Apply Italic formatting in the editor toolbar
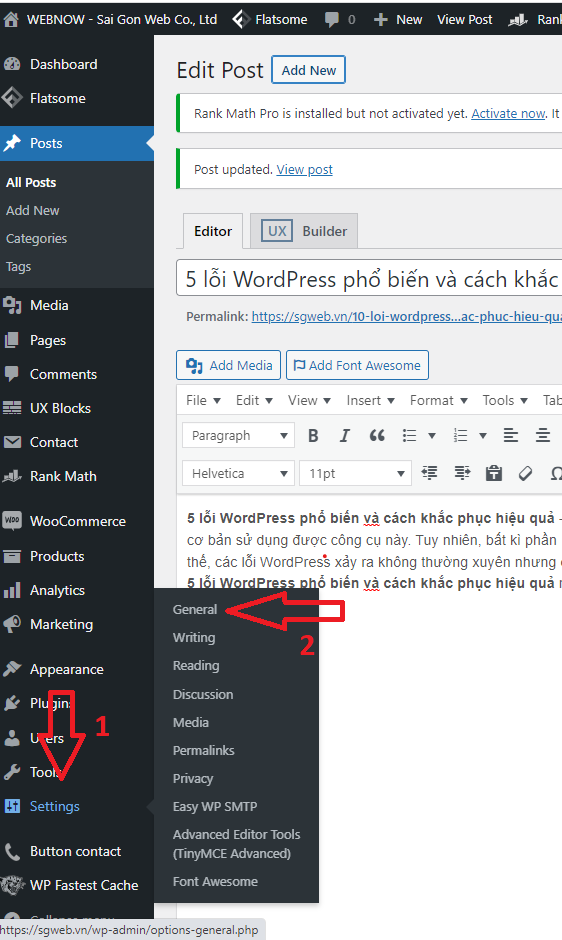The image size is (562, 940). (x=344, y=436)
